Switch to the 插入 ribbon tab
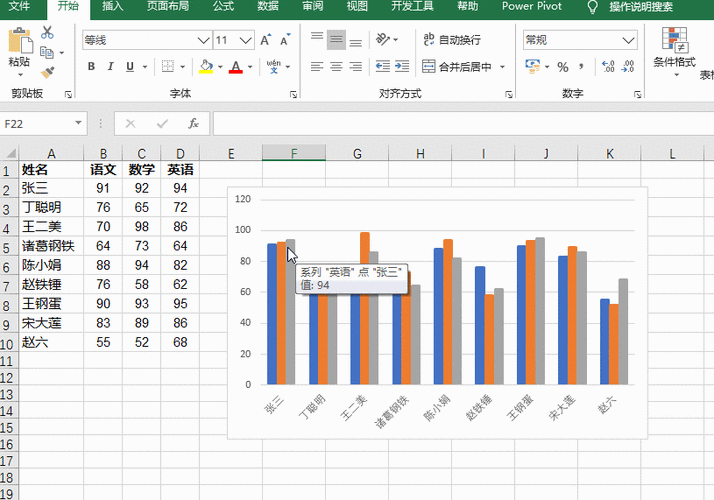Image resolution: width=714 pixels, height=500 pixels. click(x=112, y=6)
